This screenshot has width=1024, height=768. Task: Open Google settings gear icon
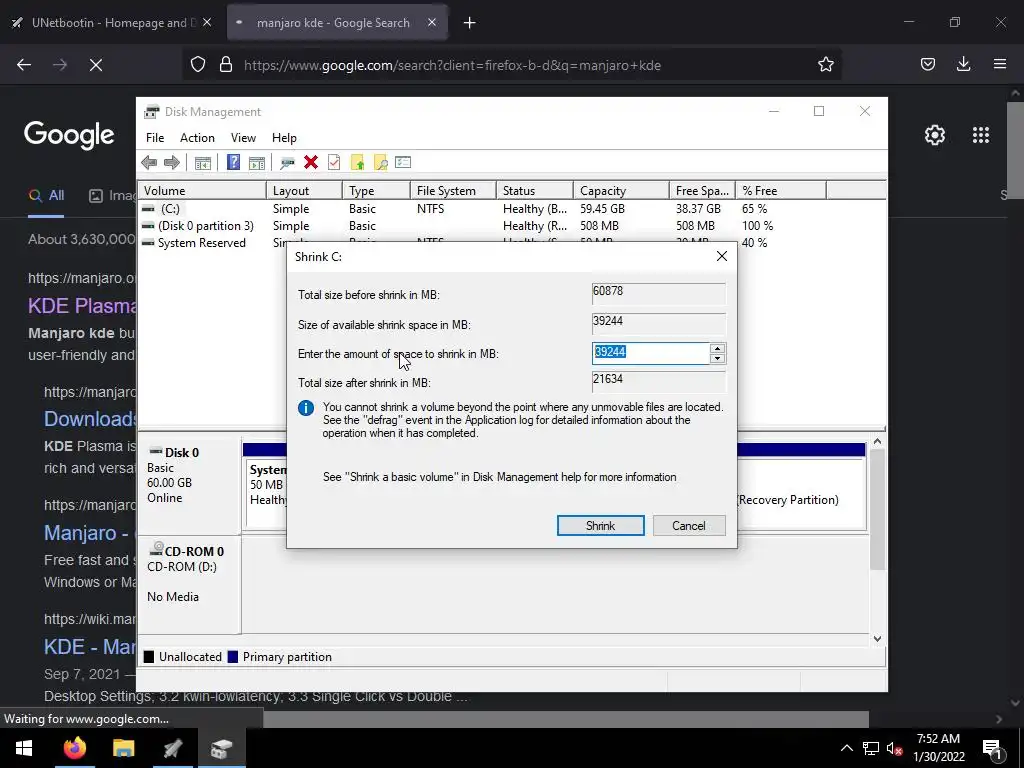point(935,135)
